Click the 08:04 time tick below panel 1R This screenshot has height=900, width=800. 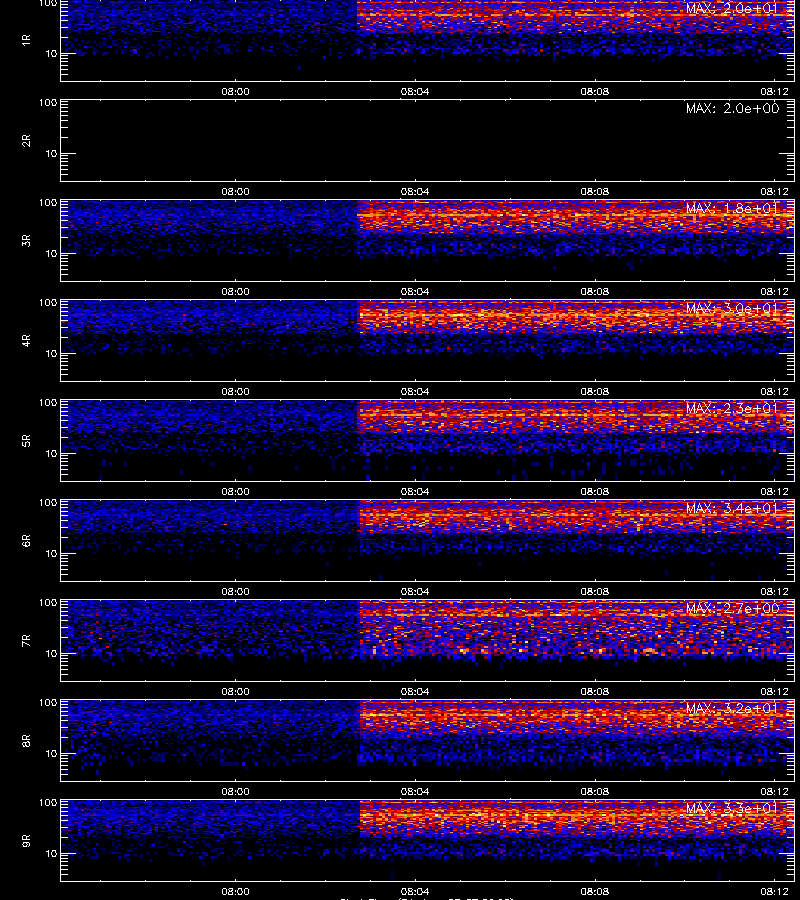pyautogui.click(x=415, y=92)
